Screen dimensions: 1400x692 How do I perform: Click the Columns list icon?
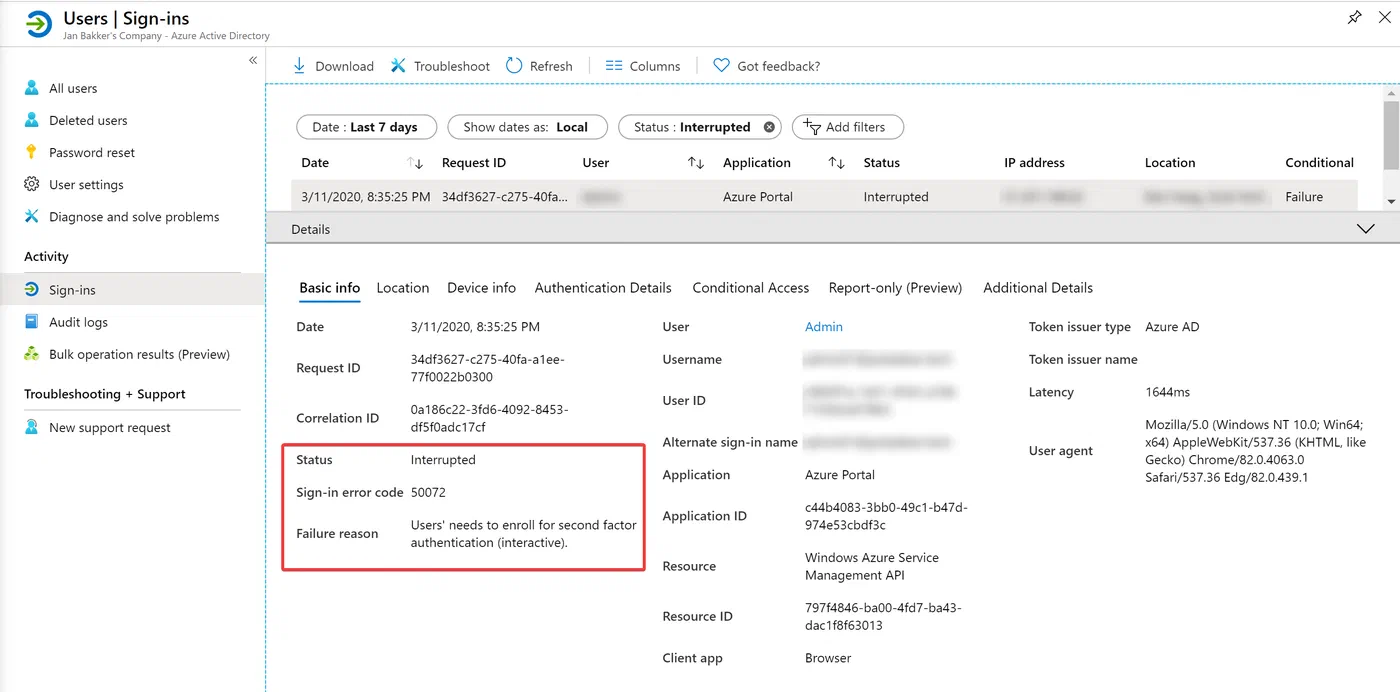click(614, 66)
